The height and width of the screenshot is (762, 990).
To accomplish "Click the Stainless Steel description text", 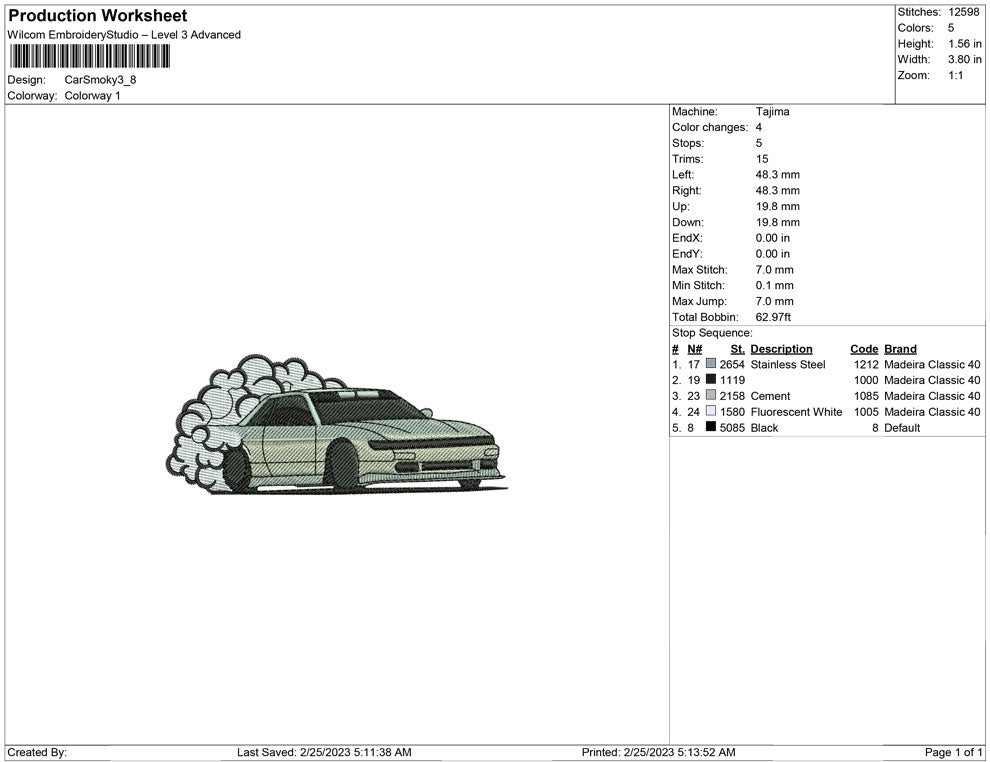I will coord(788,364).
